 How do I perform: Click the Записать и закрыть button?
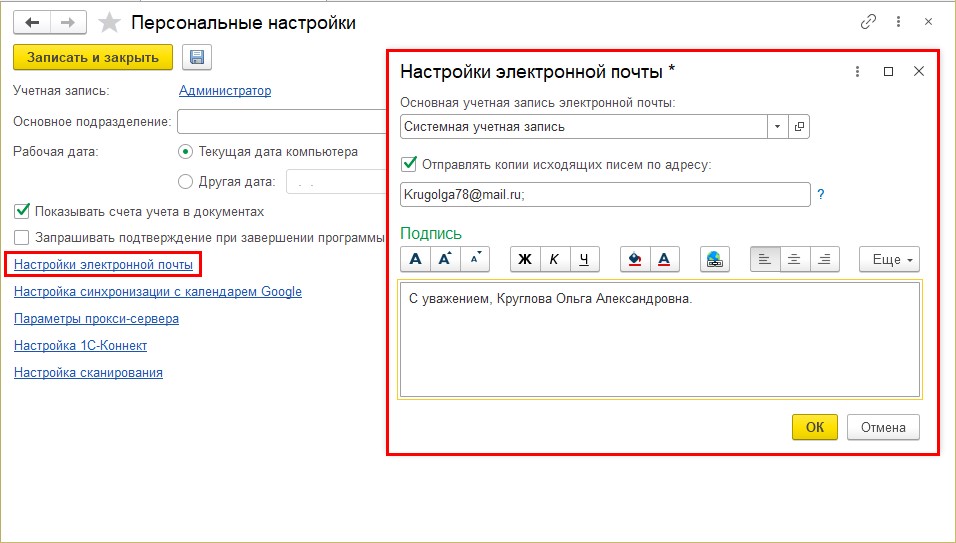93,57
